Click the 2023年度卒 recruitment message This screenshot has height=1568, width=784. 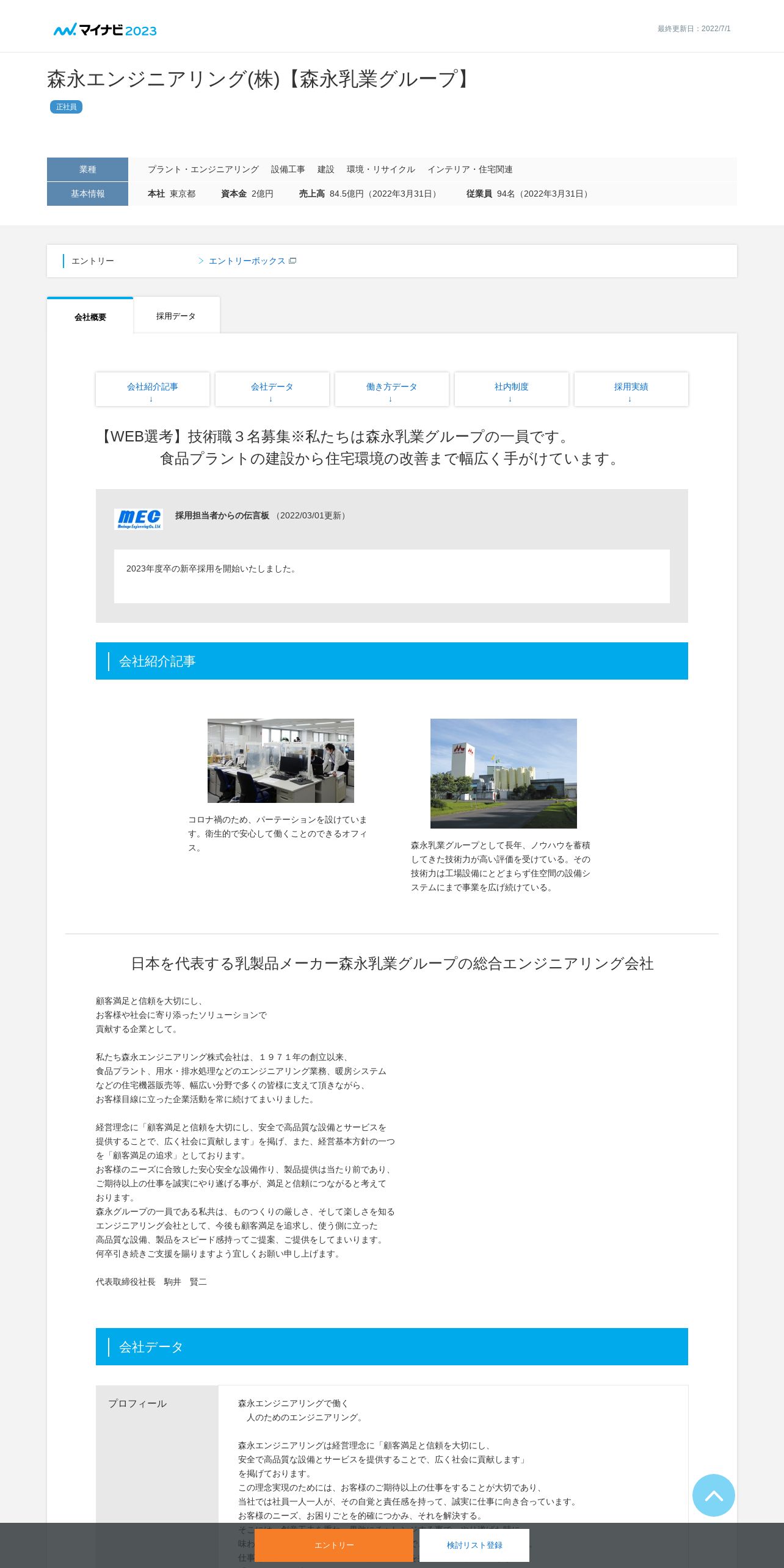[212, 568]
